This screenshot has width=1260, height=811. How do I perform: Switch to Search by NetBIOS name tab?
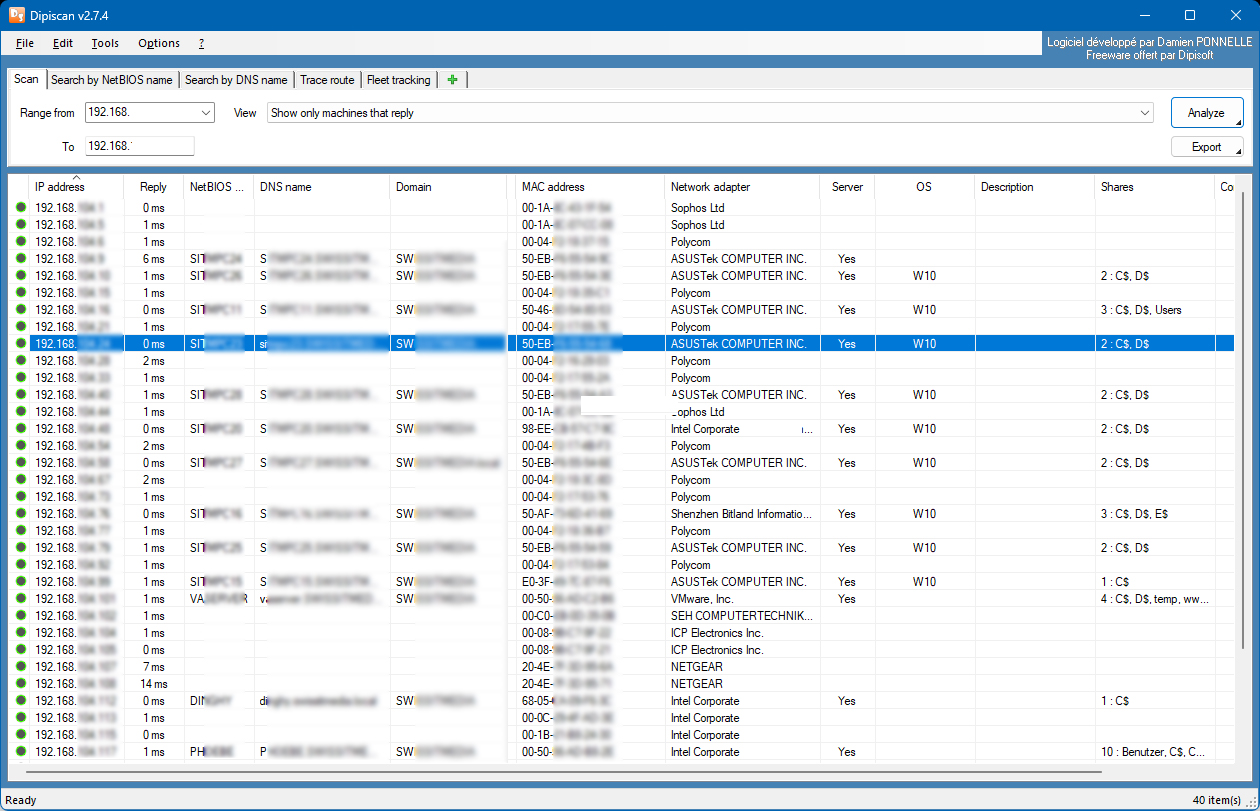(x=112, y=80)
